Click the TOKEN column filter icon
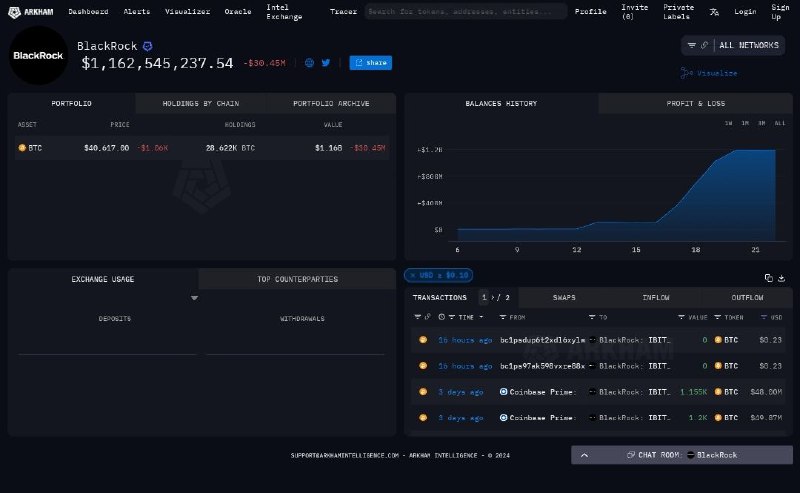The image size is (800, 493). tap(717, 317)
